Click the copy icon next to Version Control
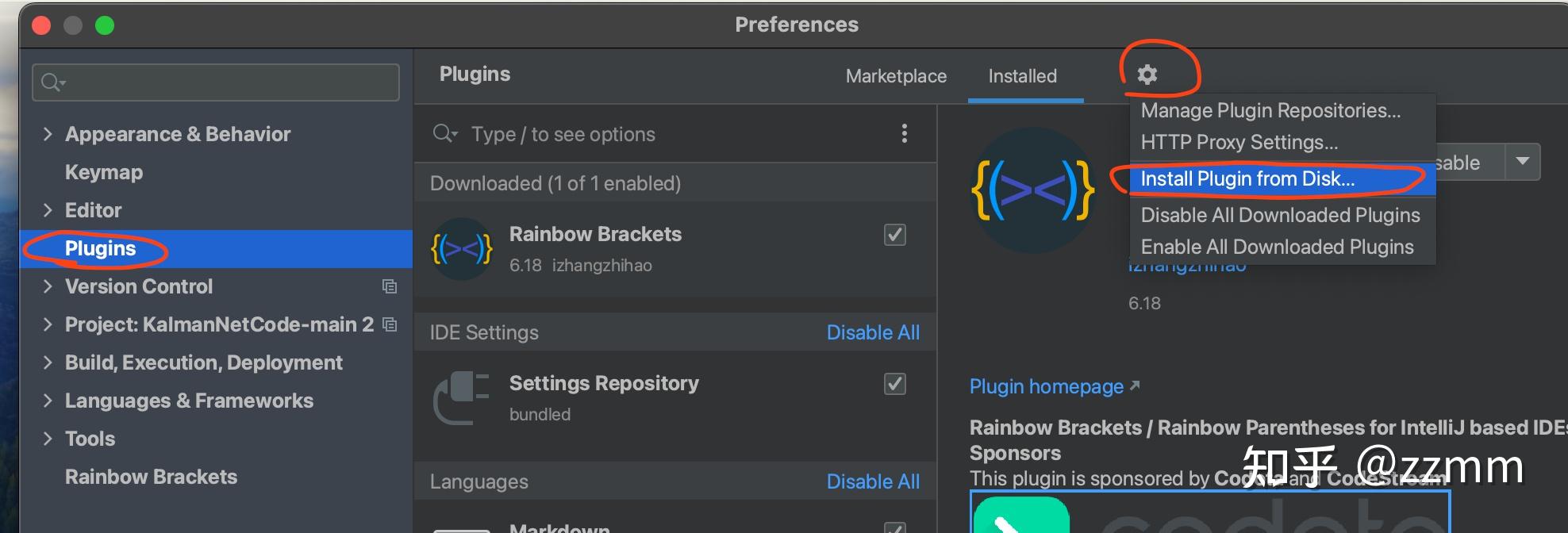The height and width of the screenshot is (533, 1568). 389,287
